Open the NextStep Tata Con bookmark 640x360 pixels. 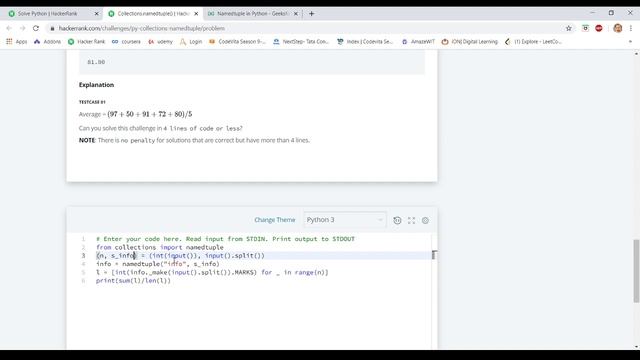301,42
